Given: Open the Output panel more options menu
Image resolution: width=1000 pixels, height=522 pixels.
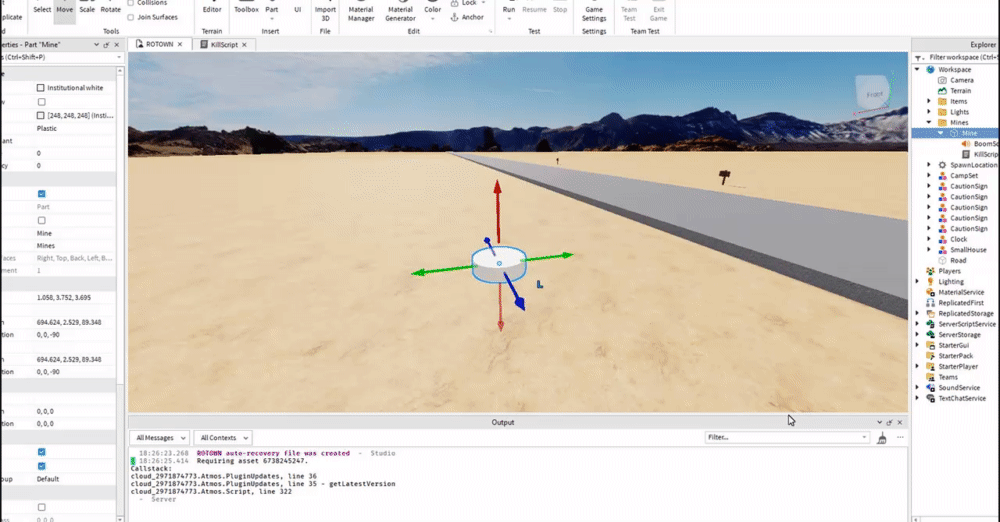Looking at the screenshot, I should point(901,438).
